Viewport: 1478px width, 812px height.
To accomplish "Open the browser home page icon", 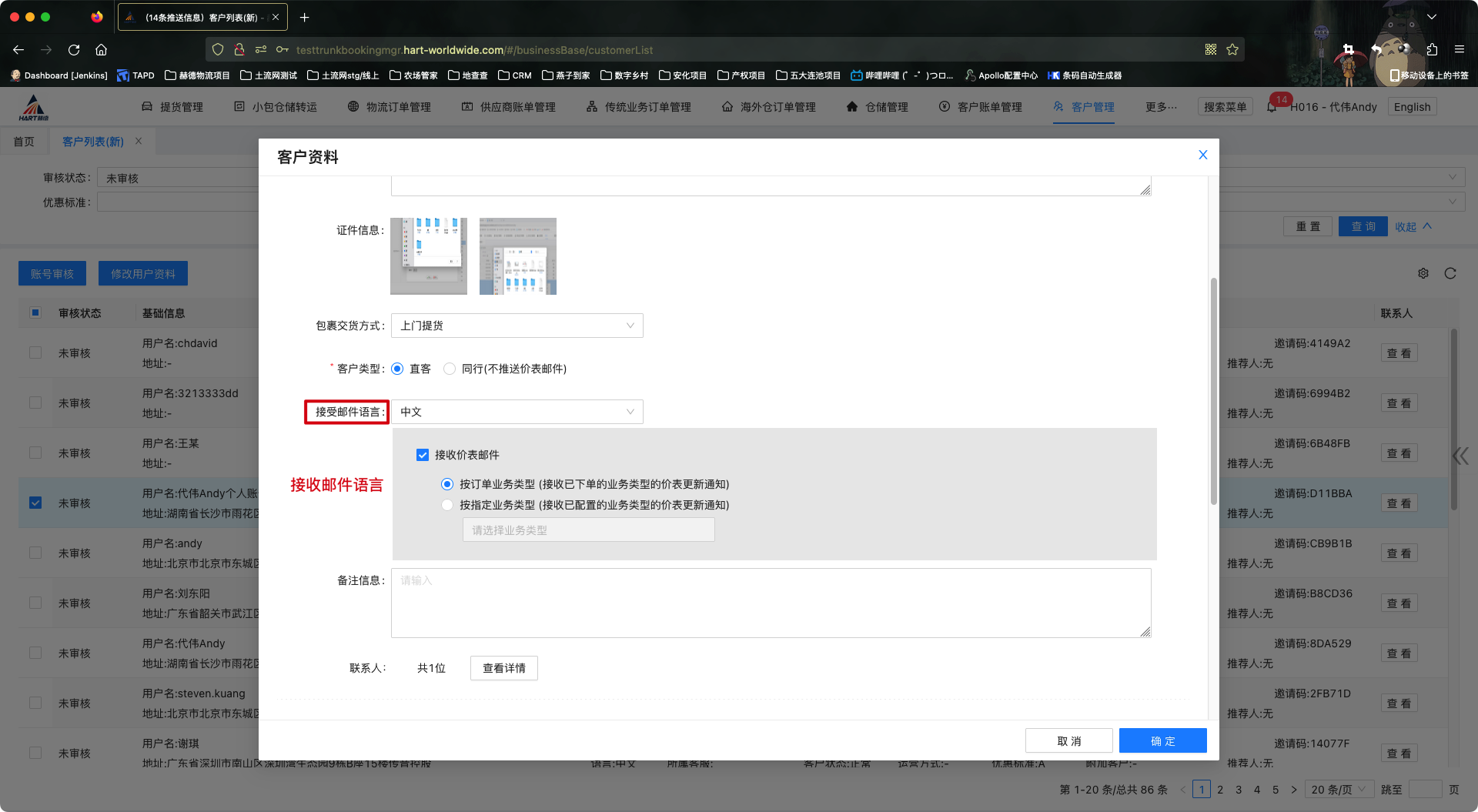I will [101, 50].
